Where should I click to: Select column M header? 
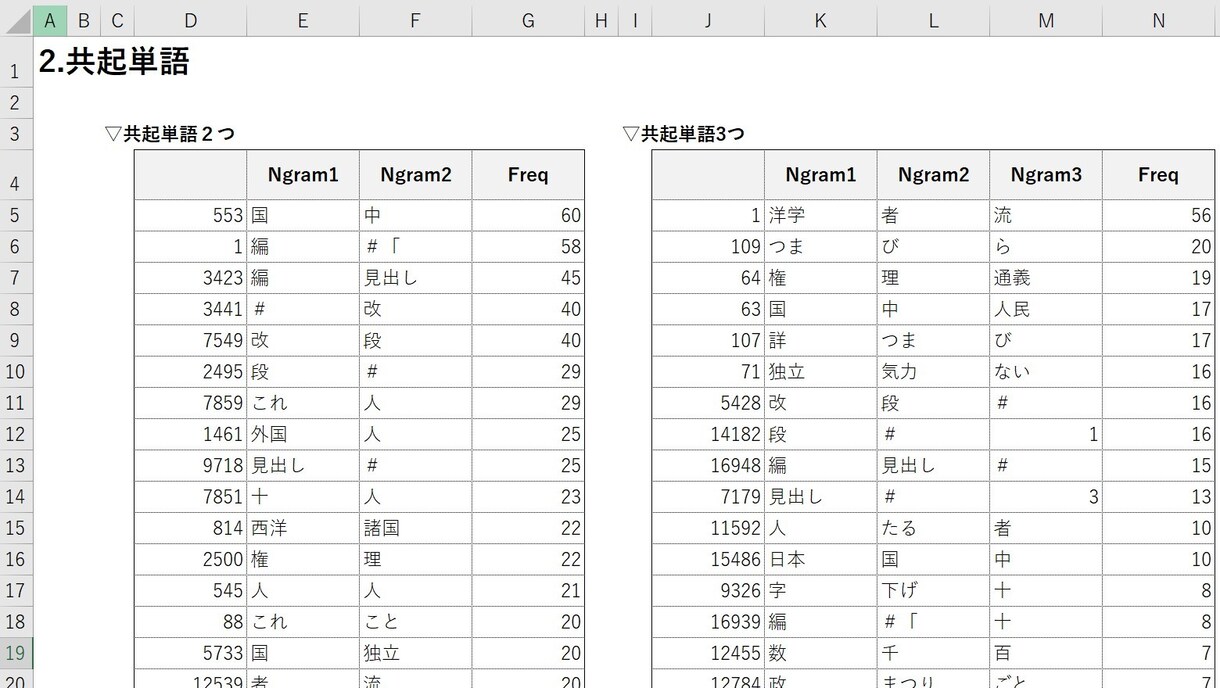click(1046, 20)
